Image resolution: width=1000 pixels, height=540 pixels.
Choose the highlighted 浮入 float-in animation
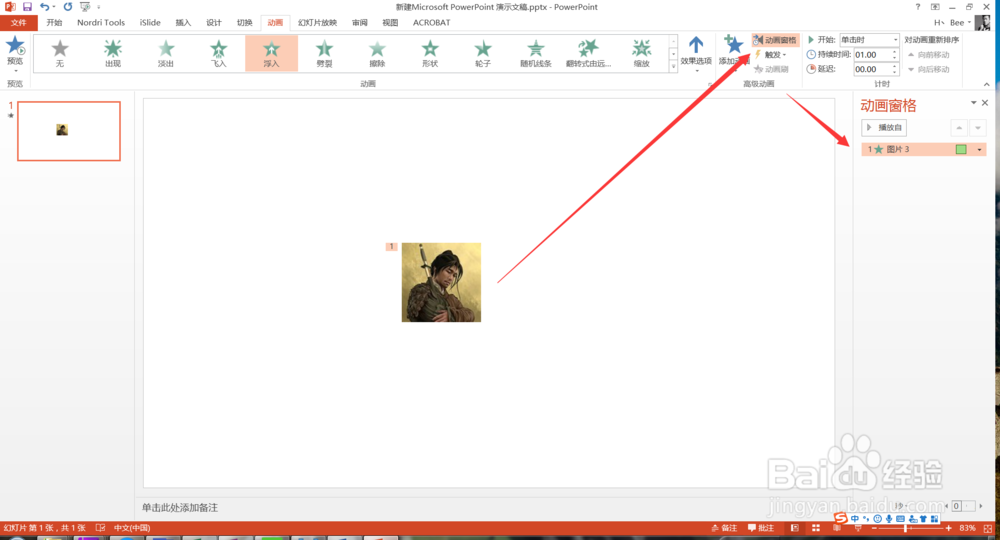coord(272,53)
